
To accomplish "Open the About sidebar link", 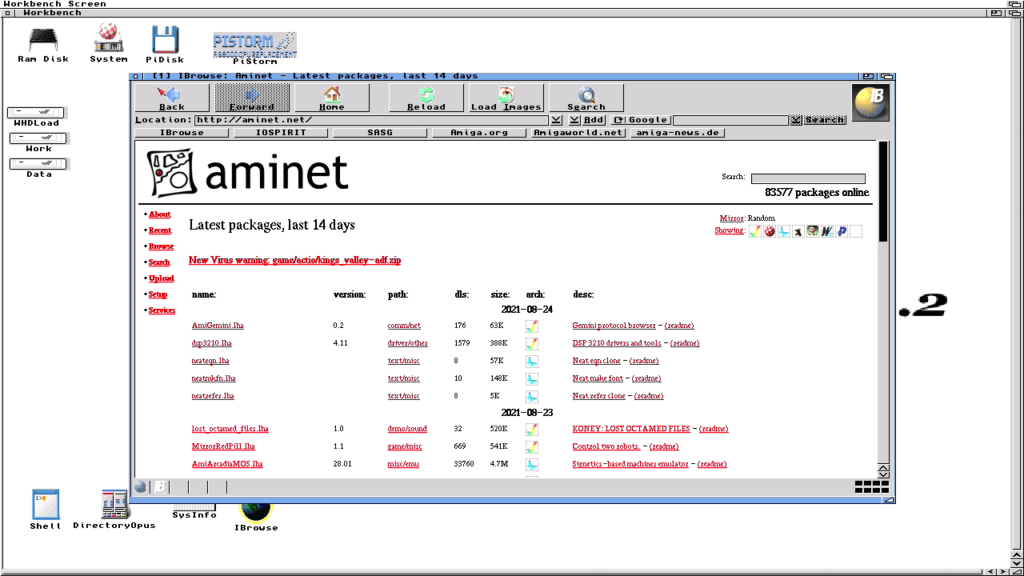I will click(x=159, y=214).
